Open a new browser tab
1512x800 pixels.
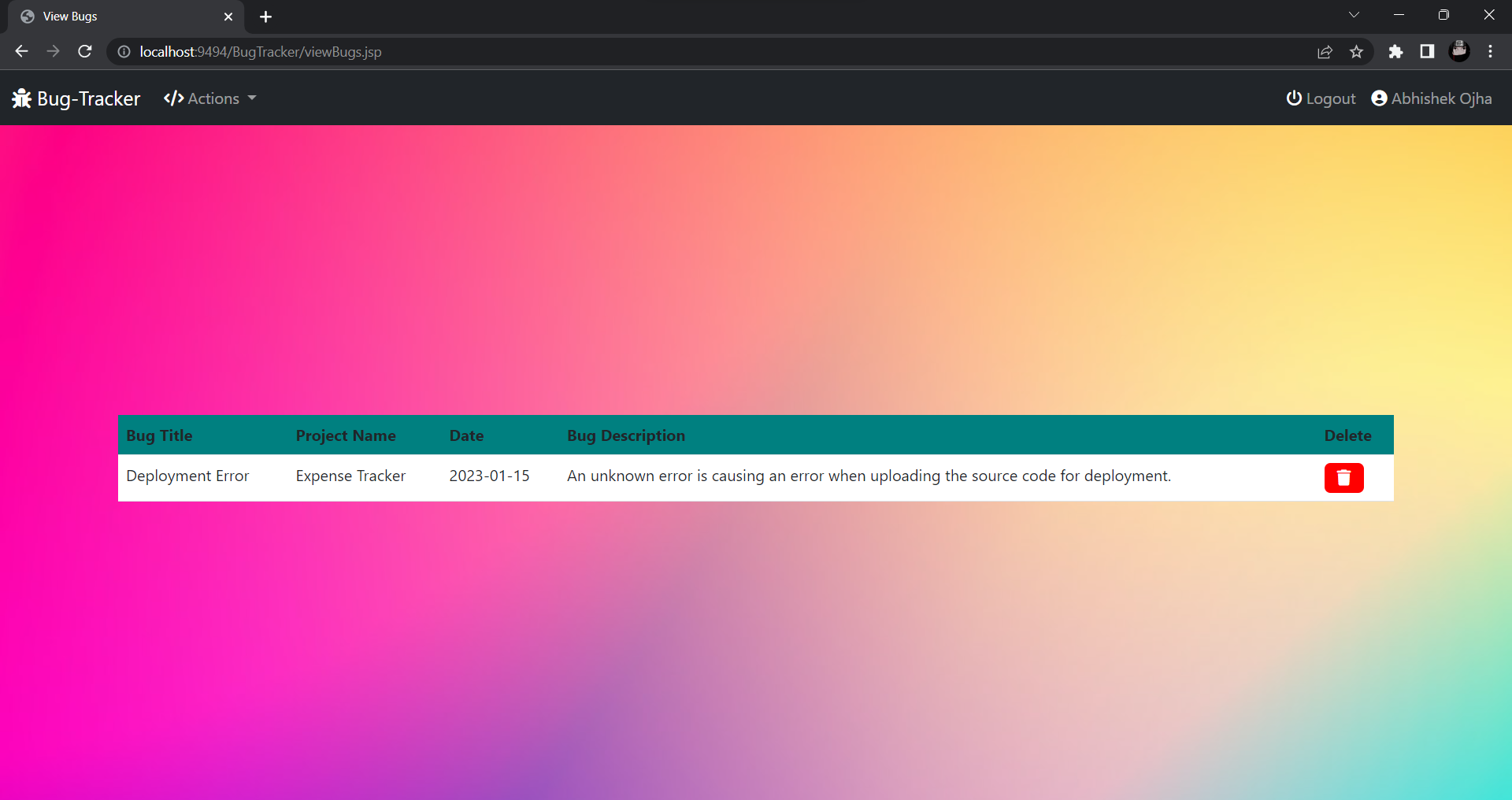(265, 16)
